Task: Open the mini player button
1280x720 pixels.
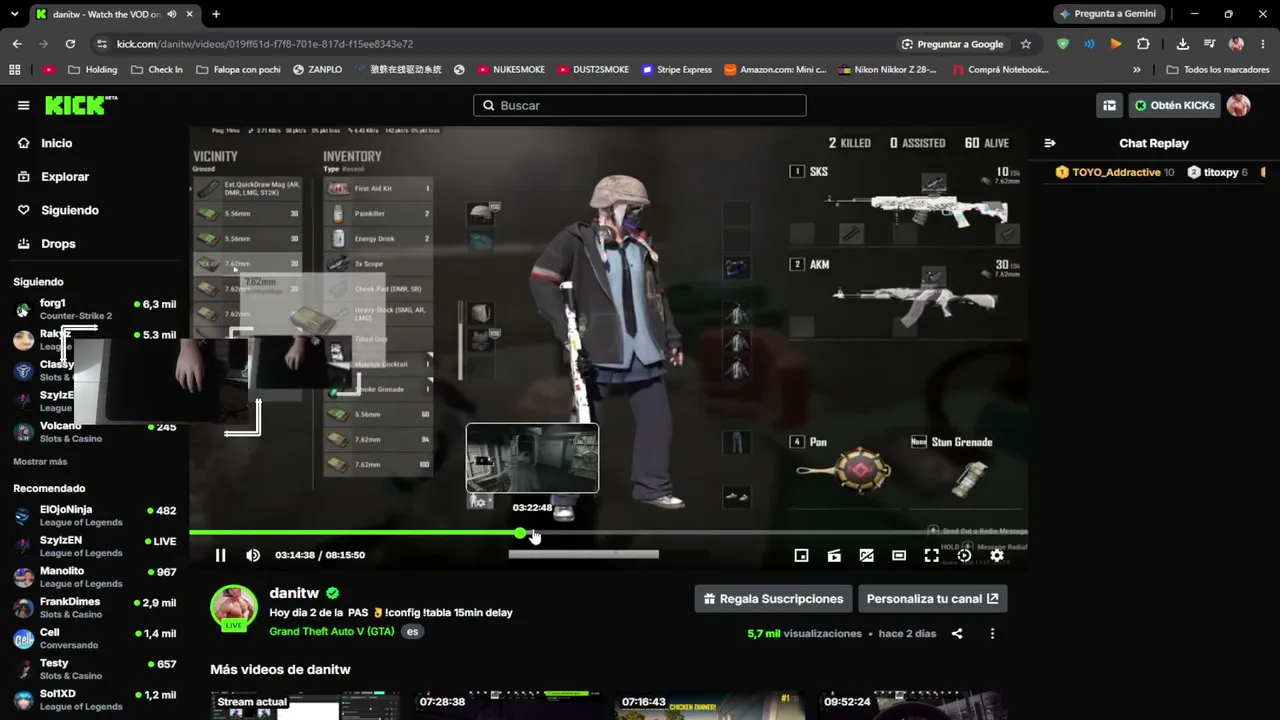Action: point(801,555)
